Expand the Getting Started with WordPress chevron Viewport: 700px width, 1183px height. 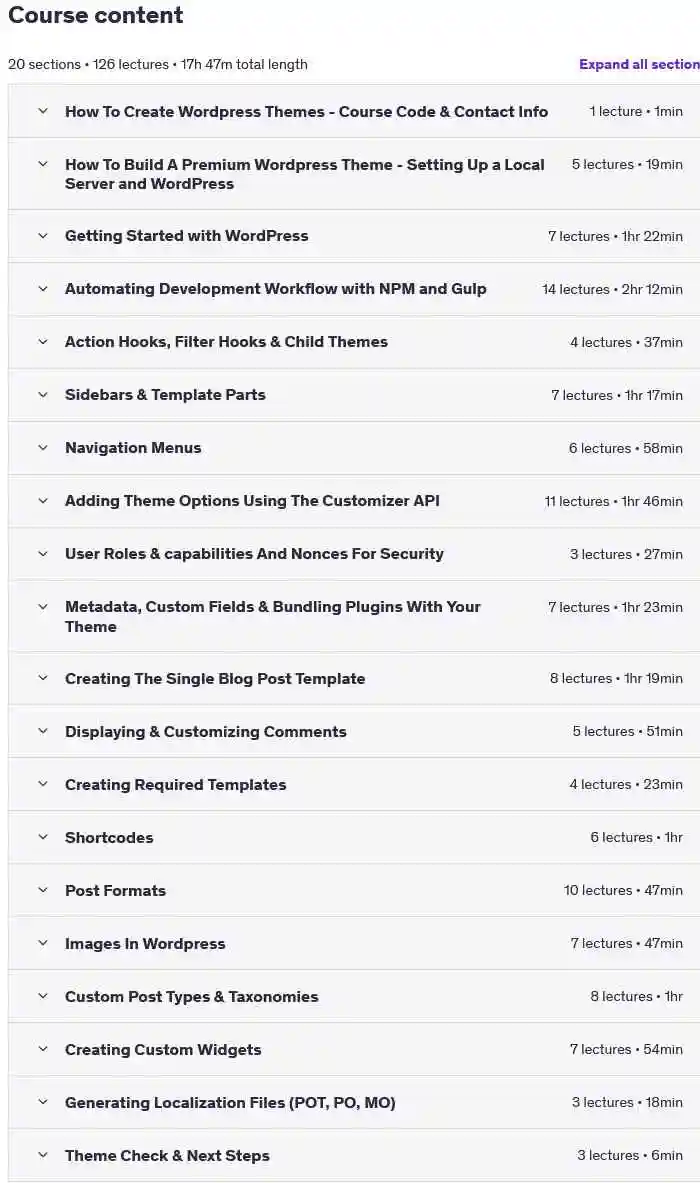tap(43, 236)
